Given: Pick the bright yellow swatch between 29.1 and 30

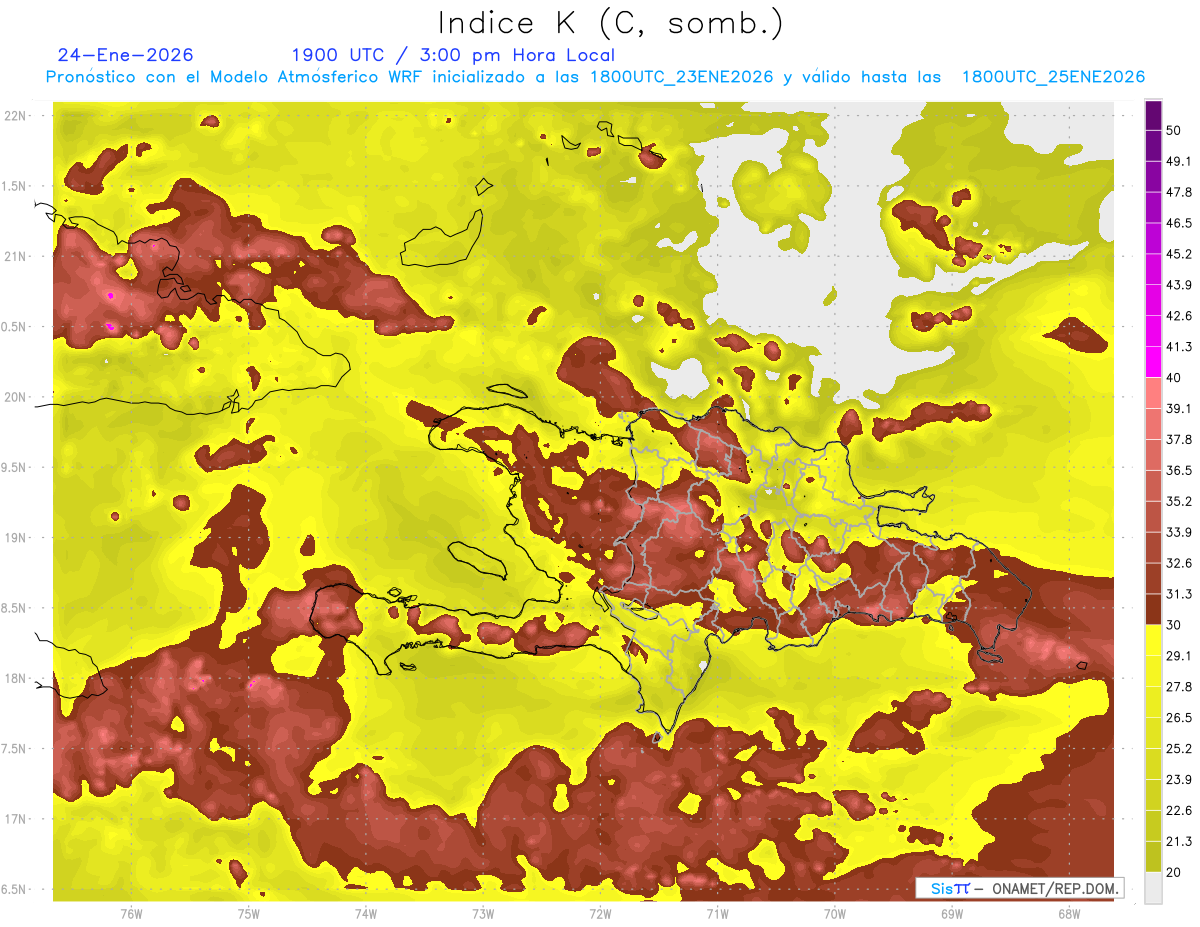Looking at the screenshot, I should click(1153, 640).
